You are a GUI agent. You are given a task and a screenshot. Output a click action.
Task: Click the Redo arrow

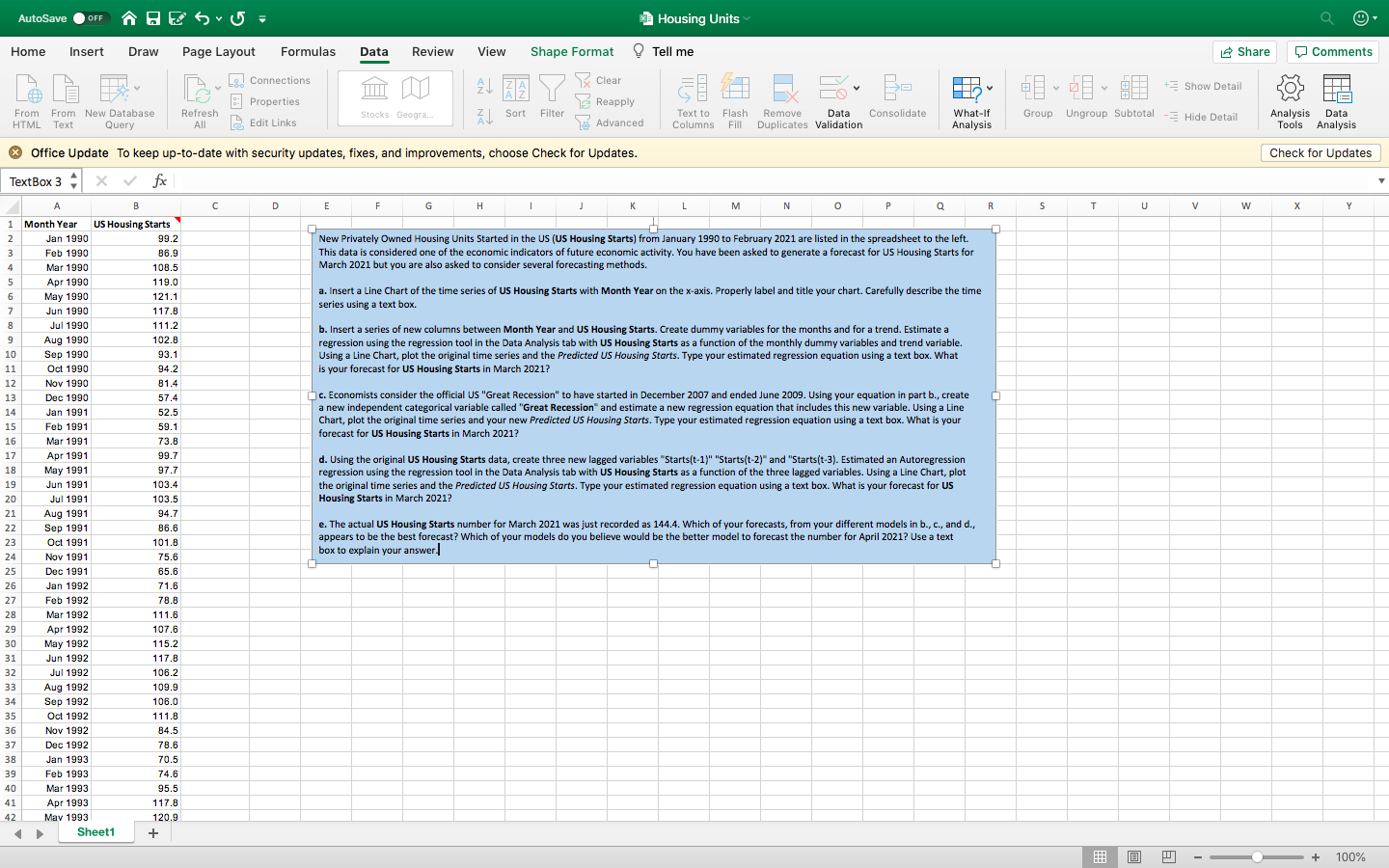point(237,18)
